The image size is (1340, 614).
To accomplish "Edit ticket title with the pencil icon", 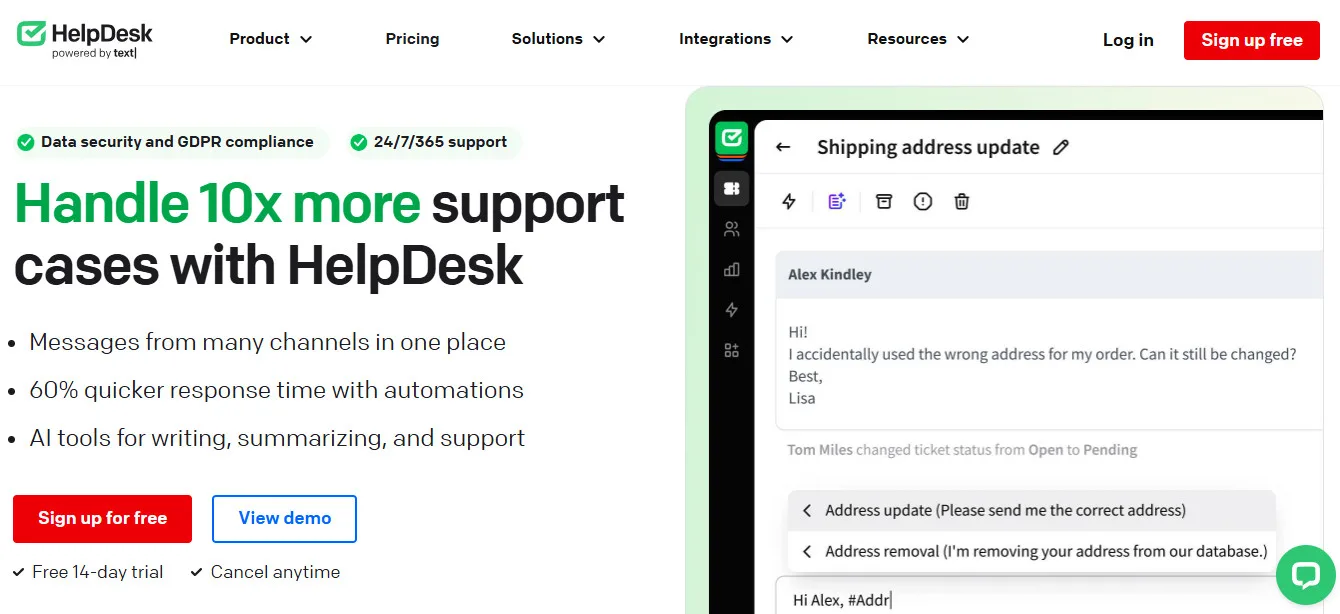I will coord(1061,147).
